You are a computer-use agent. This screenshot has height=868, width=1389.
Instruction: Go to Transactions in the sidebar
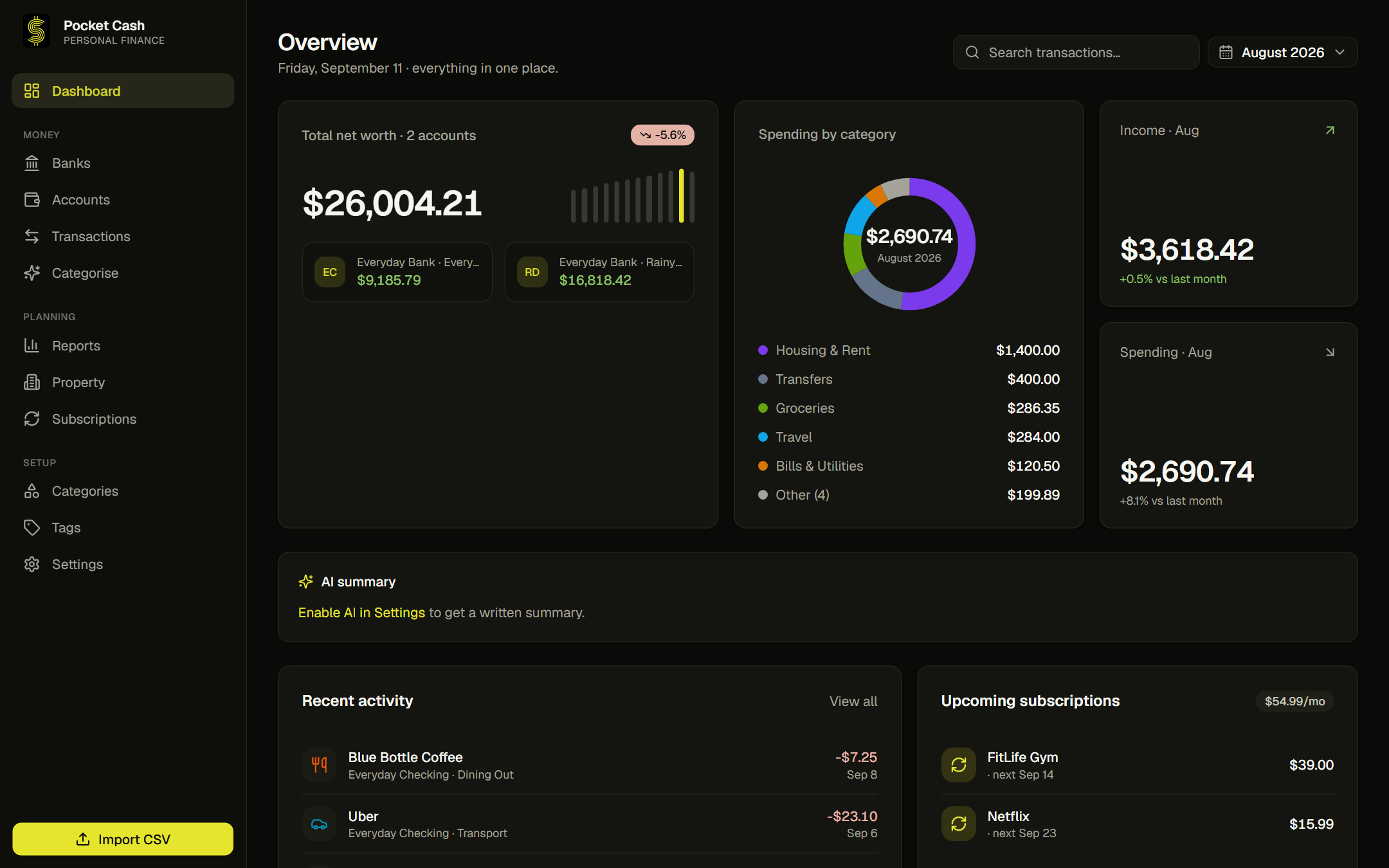click(x=123, y=237)
